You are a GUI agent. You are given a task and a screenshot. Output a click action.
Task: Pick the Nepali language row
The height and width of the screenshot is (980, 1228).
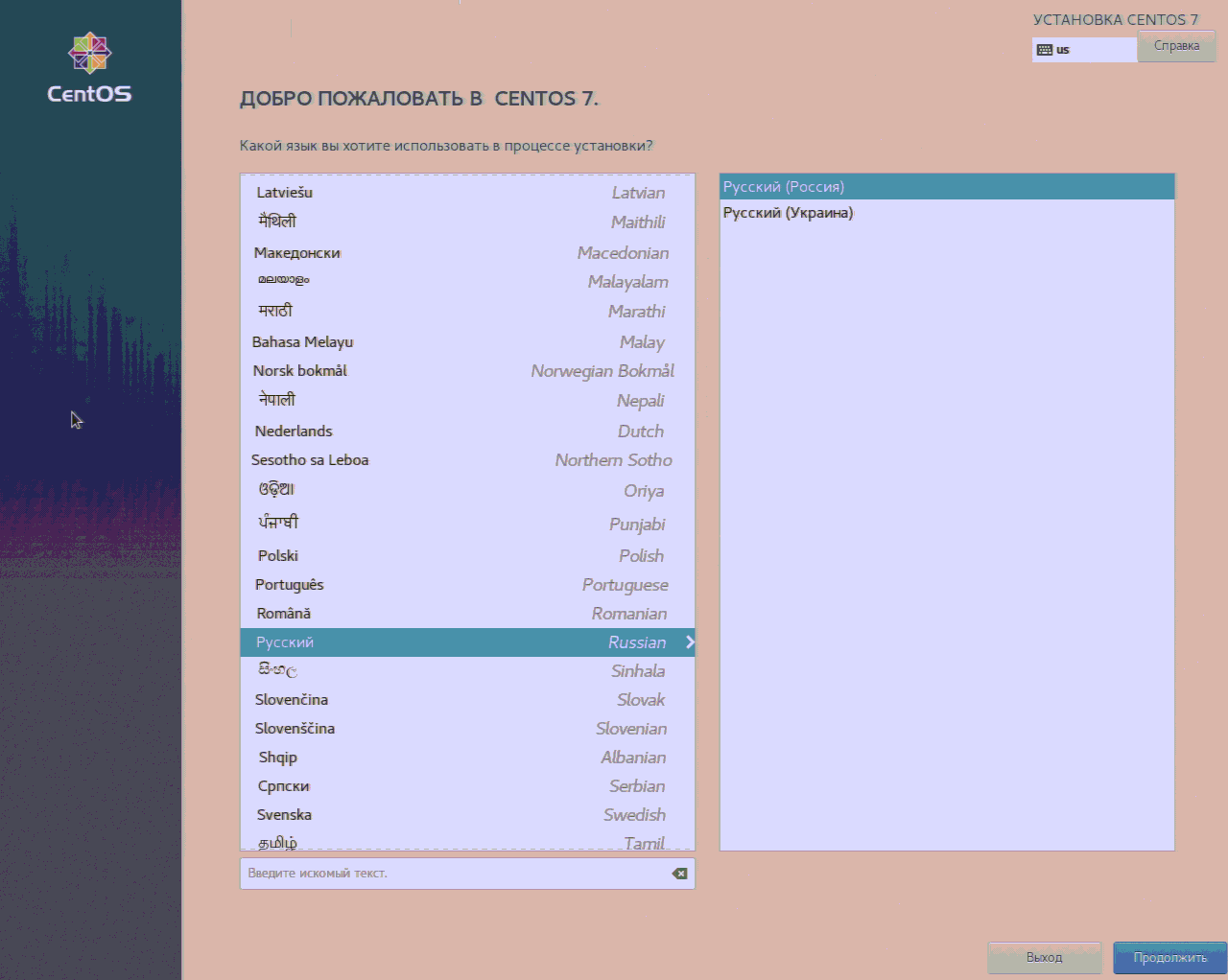[x=467, y=401]
